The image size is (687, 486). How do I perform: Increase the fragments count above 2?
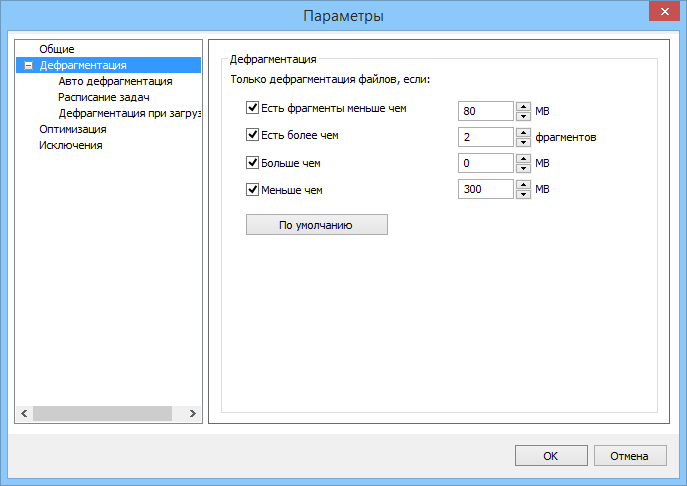(x=523, y=132)
